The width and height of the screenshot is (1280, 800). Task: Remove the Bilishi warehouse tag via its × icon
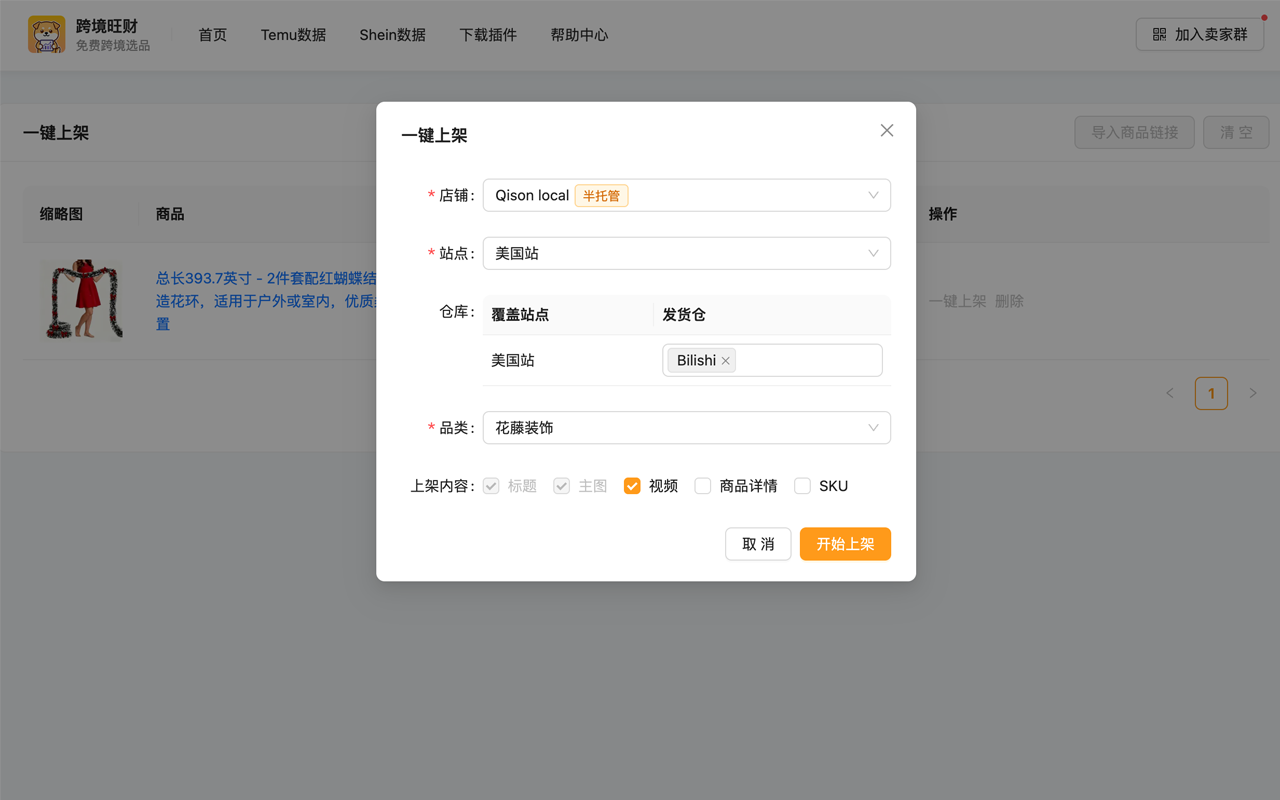(x=726, y=360)
